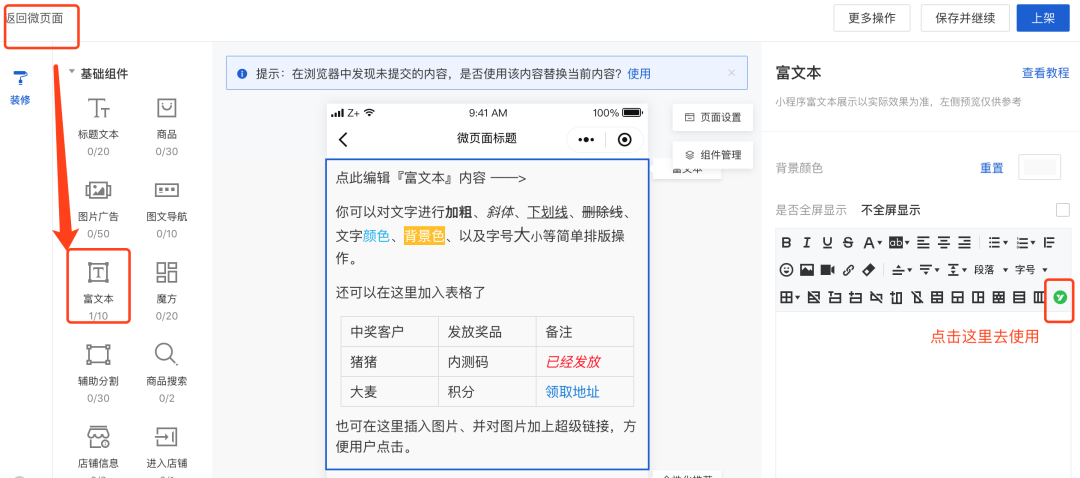Viewport: 1080px width, 478px height.
Task: Click the 微页面标题 title in preview
Action: click(x=487, y=138)
